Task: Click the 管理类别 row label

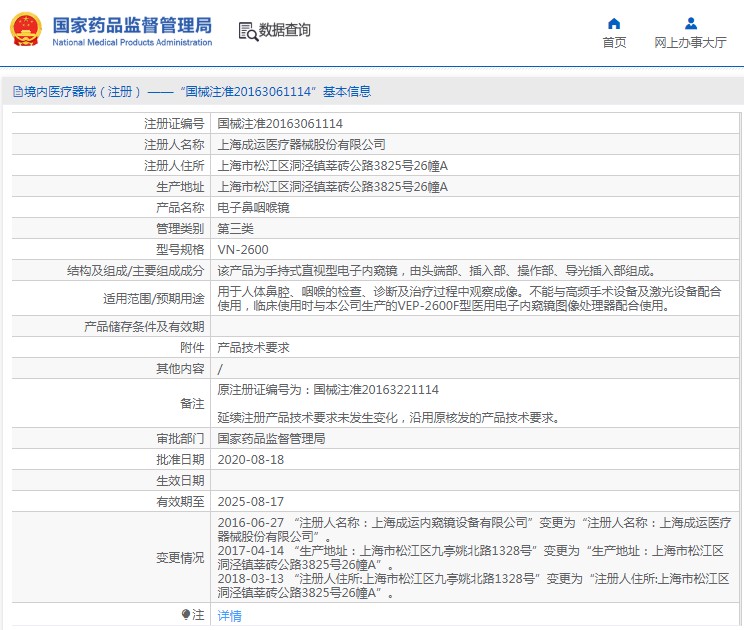Action: point(180,229)
